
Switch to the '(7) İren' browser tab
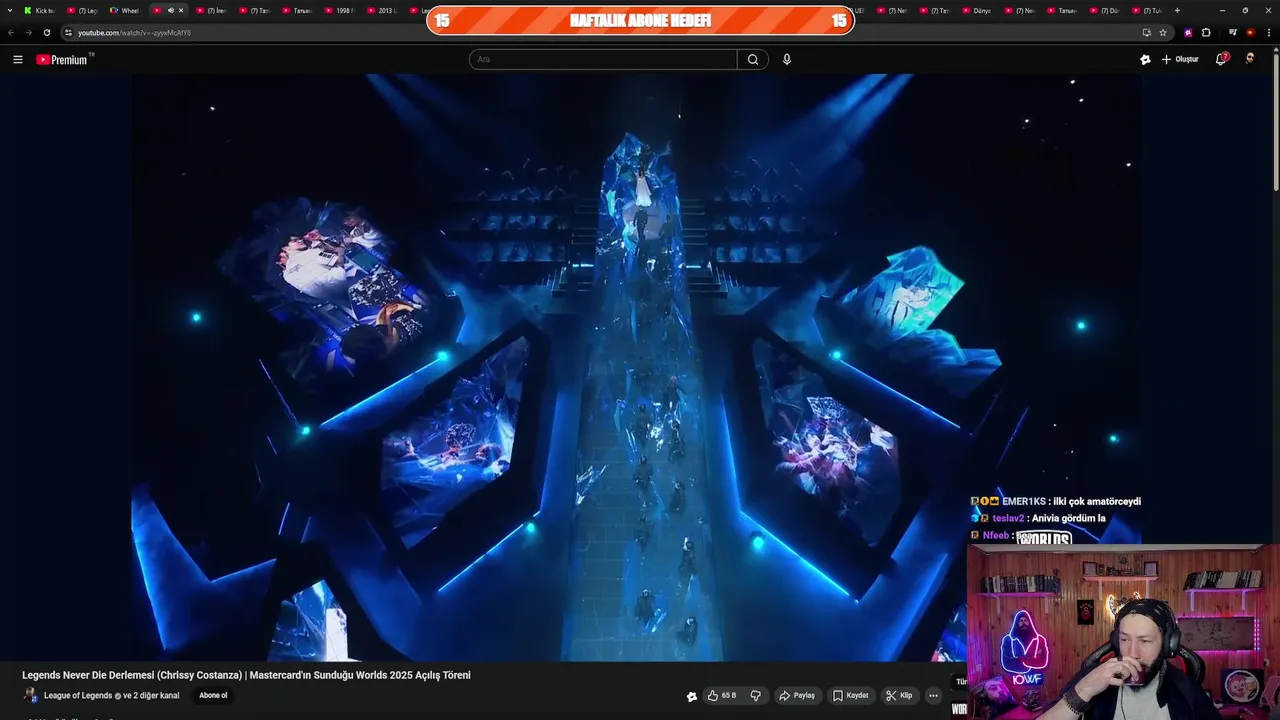[x=212, y=10]
